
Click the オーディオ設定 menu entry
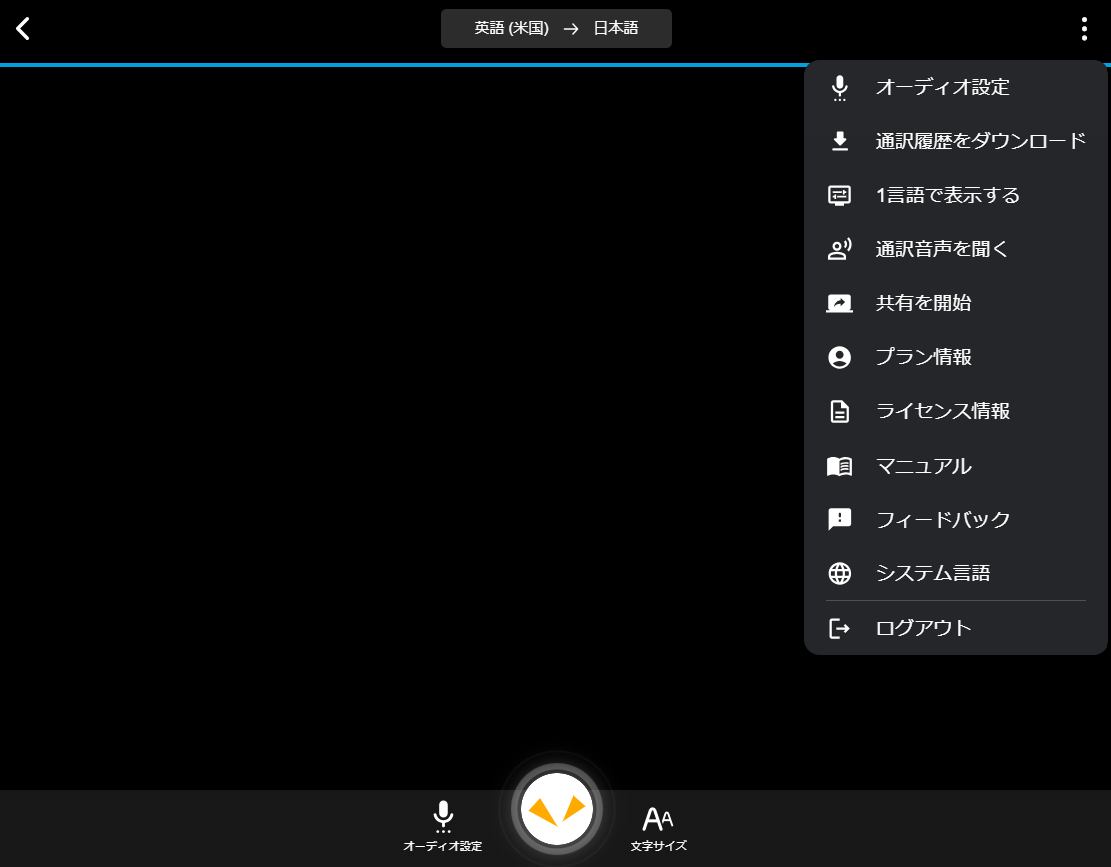pos(942,87)
